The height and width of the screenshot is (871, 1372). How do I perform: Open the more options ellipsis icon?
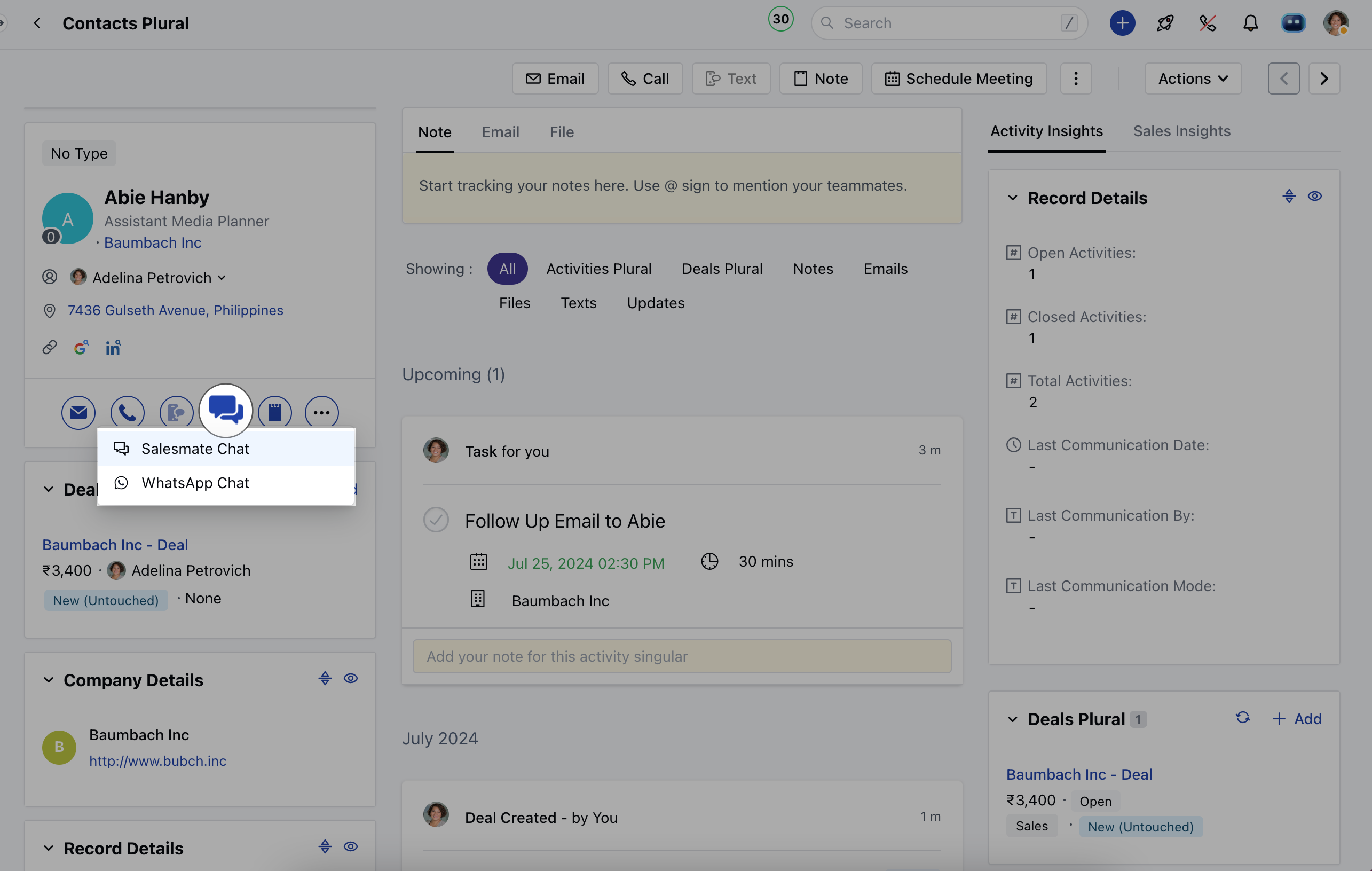pos(322,412)
